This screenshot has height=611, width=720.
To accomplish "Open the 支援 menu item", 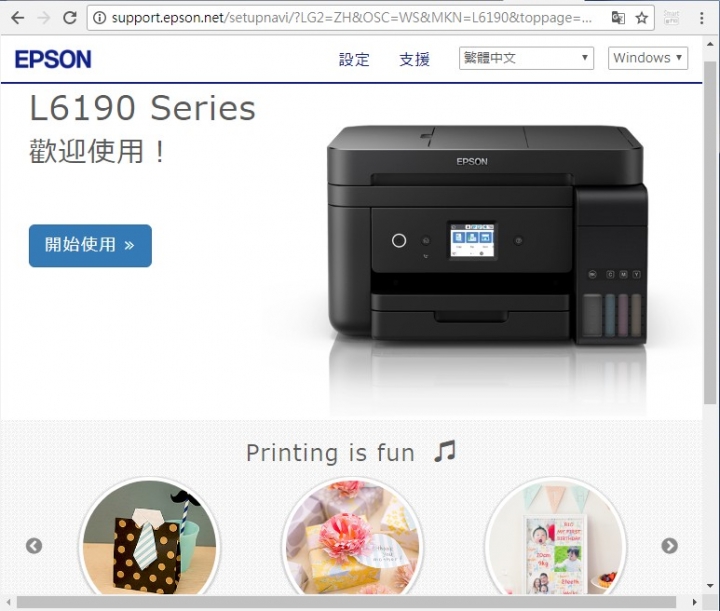I will (414, 59).
